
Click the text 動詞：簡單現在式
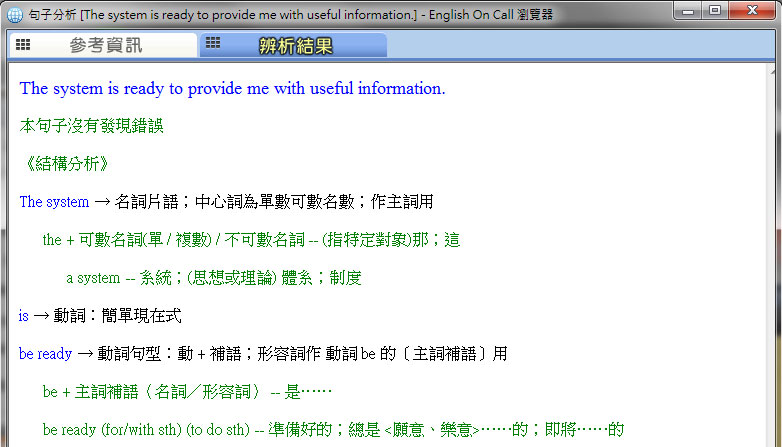point(118,316)
